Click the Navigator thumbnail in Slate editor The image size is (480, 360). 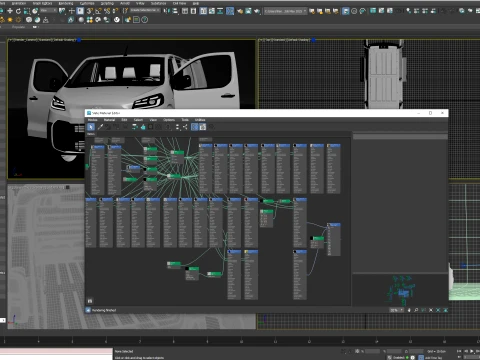(400, 290)
